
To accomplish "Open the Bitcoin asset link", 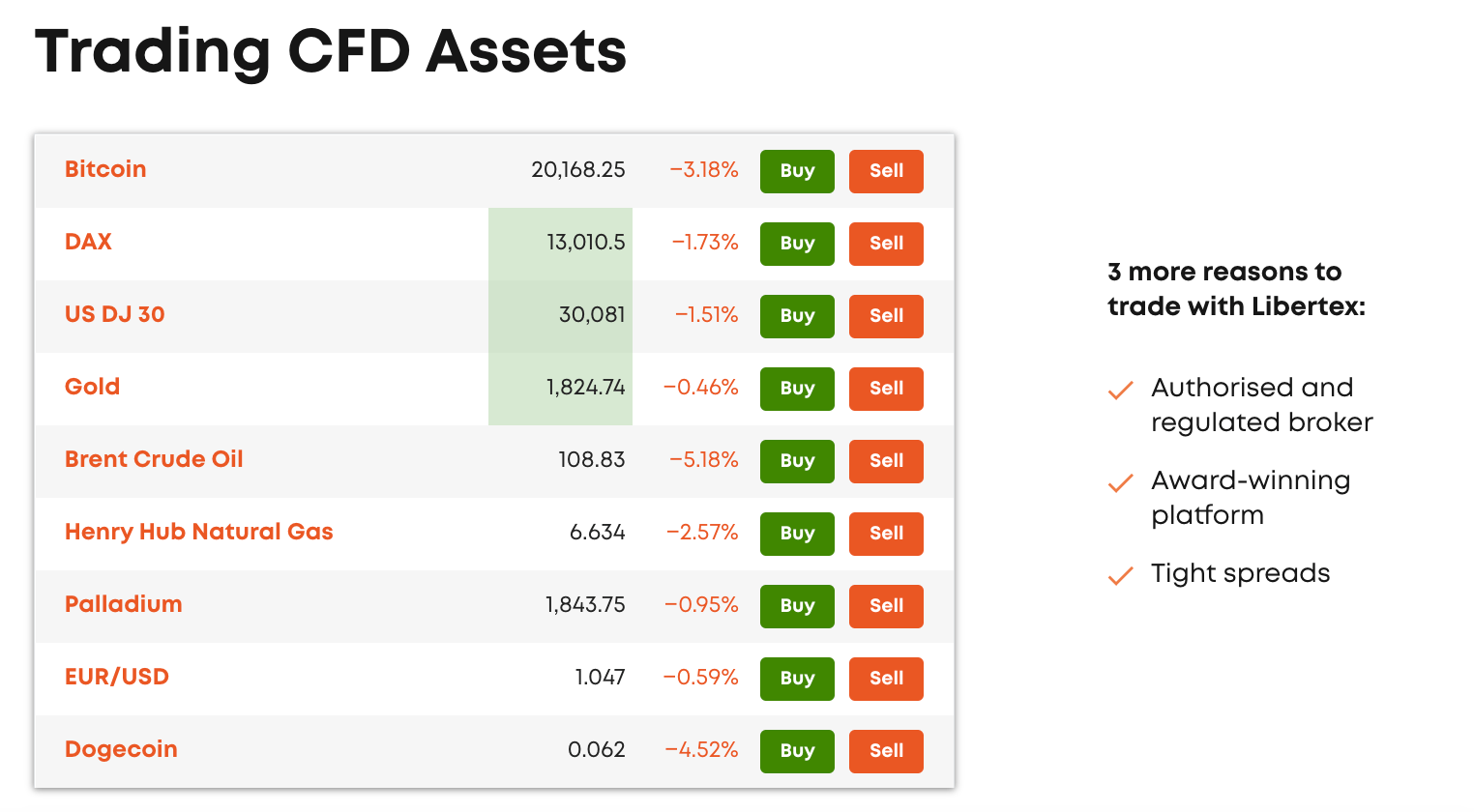I will coord(105,169).
